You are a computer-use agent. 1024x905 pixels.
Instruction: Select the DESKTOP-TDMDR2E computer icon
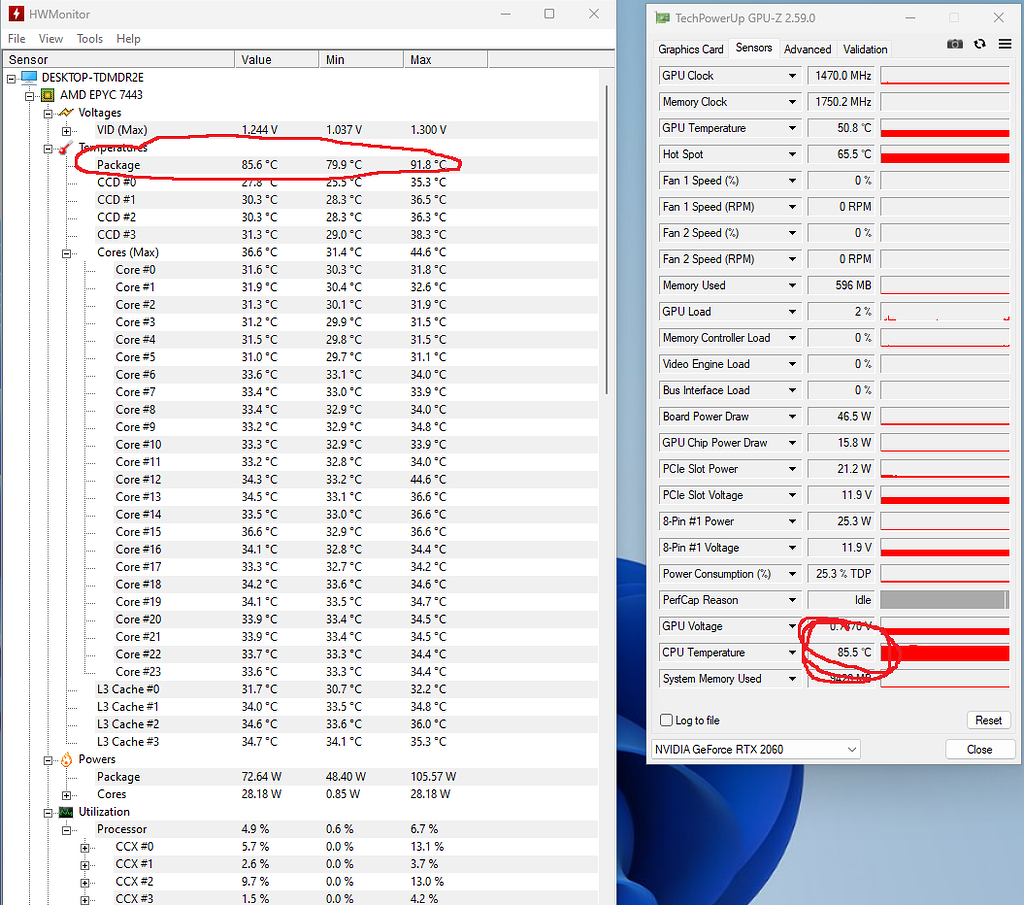click(27, 76)
